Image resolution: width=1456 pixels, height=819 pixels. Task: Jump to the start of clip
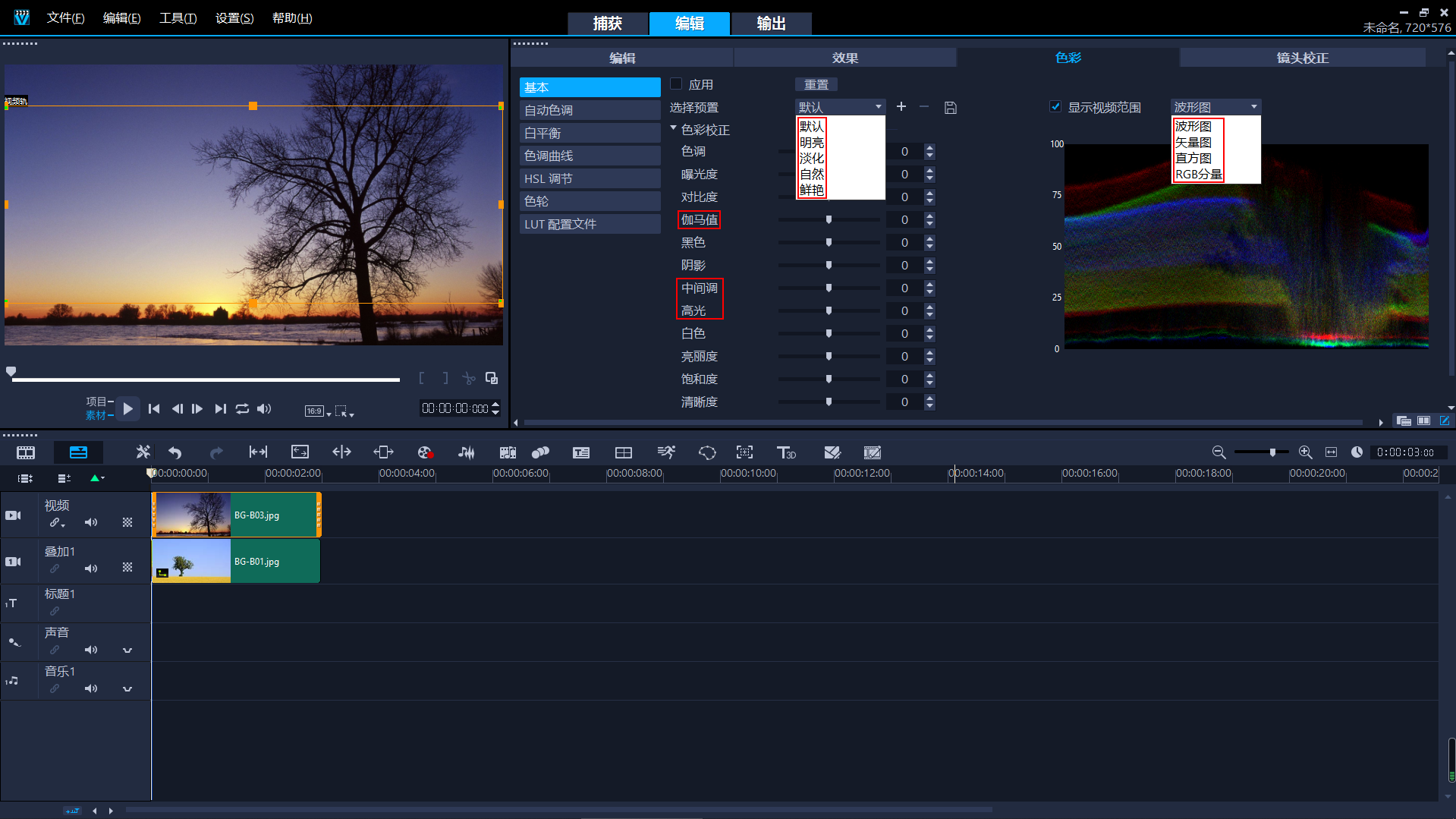[x=154, y=409]
